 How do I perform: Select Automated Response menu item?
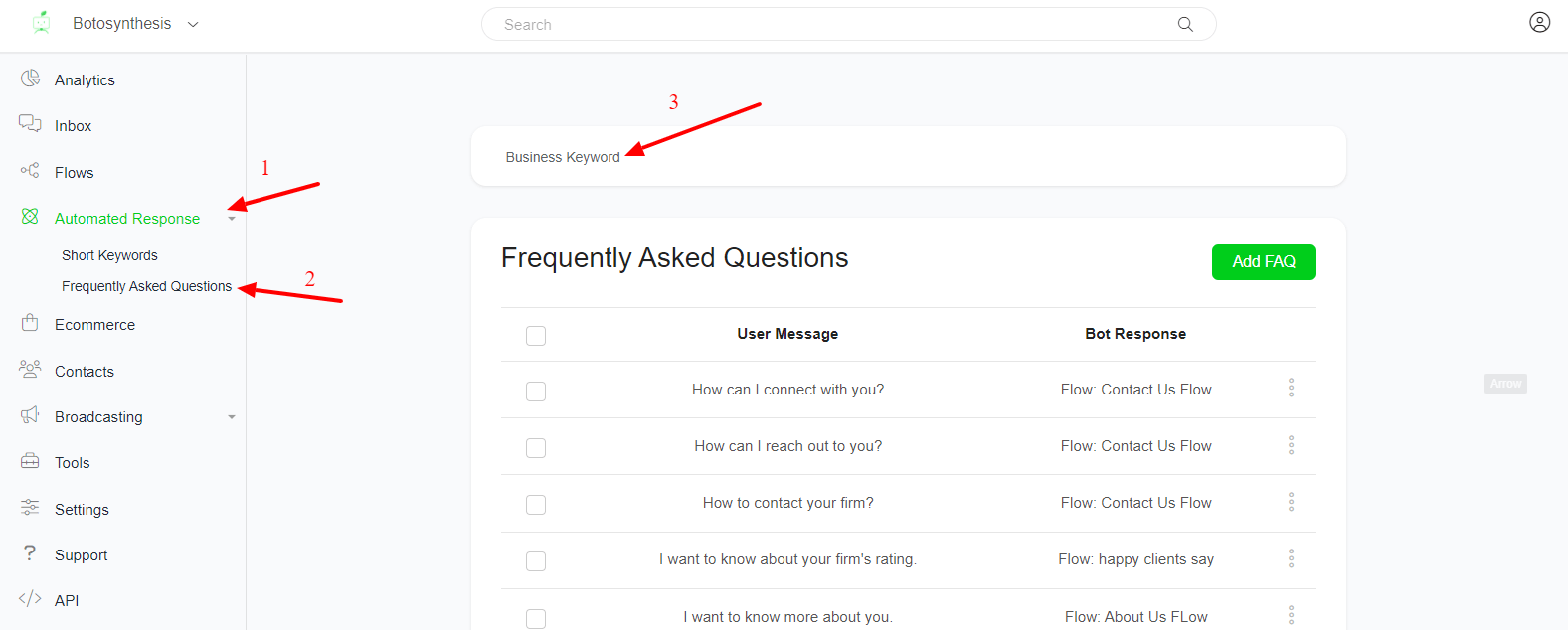click(x=127, y=219)
